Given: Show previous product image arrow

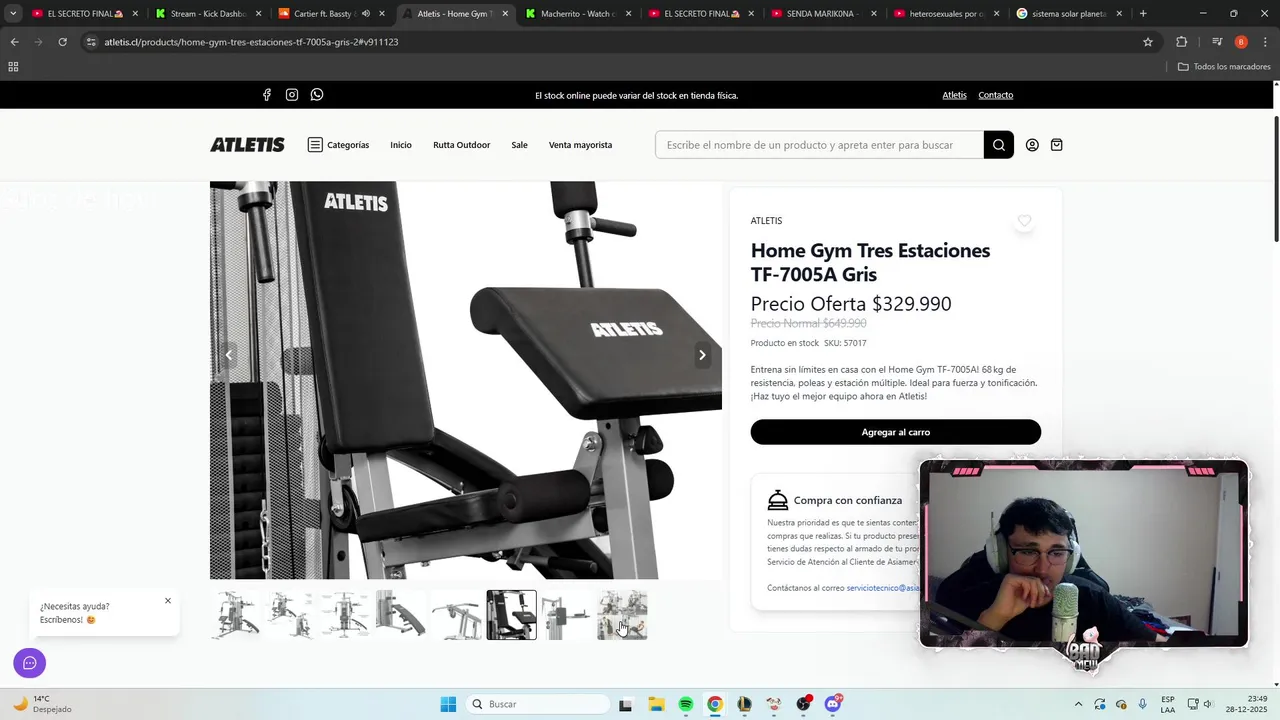Looking at the screenshot, I should tap(229, 355).
